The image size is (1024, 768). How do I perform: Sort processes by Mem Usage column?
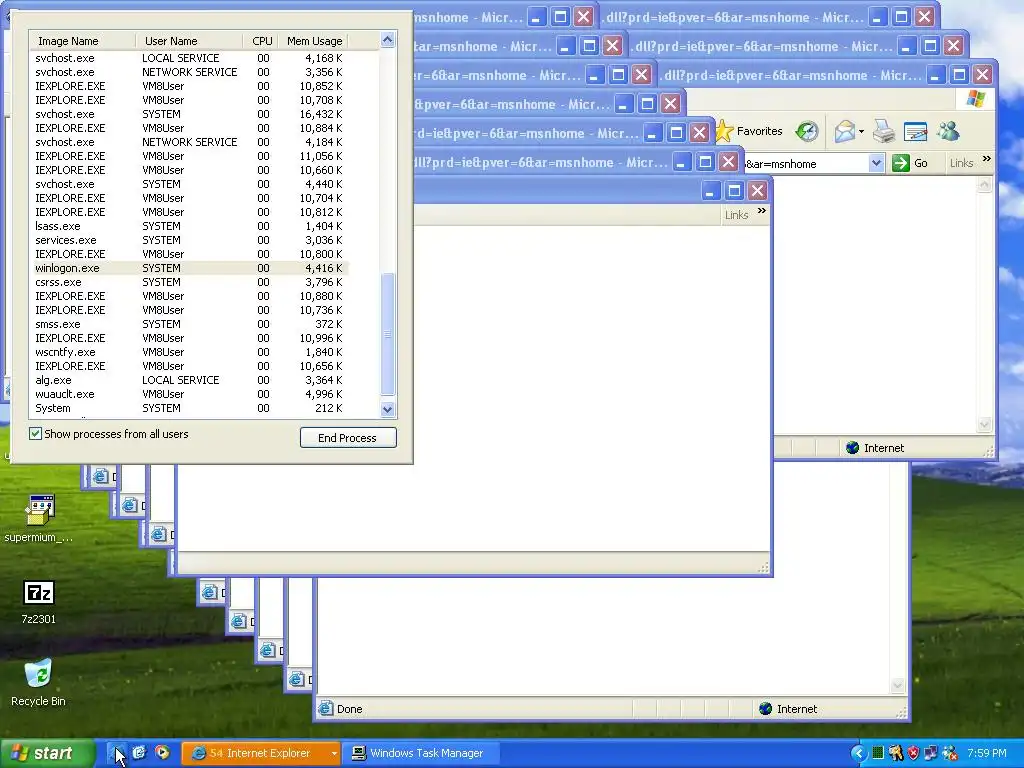tap(313, 41)
